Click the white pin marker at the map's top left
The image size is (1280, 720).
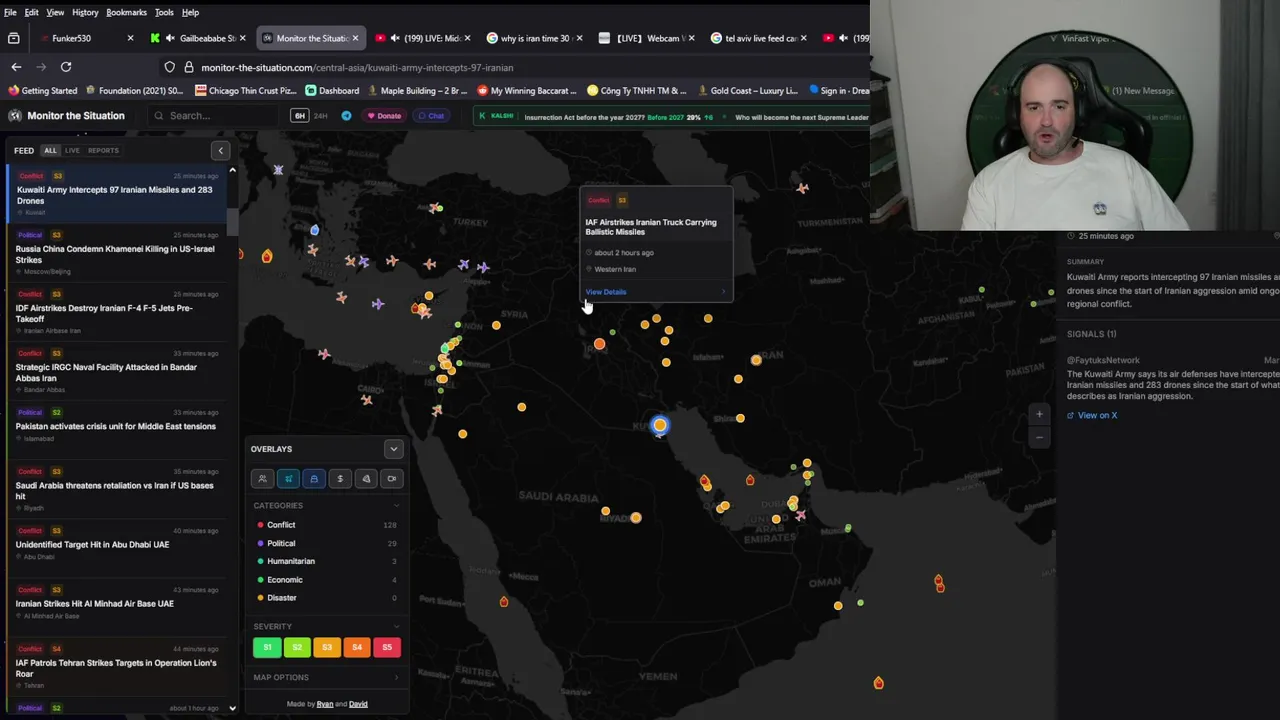[278, 170]
